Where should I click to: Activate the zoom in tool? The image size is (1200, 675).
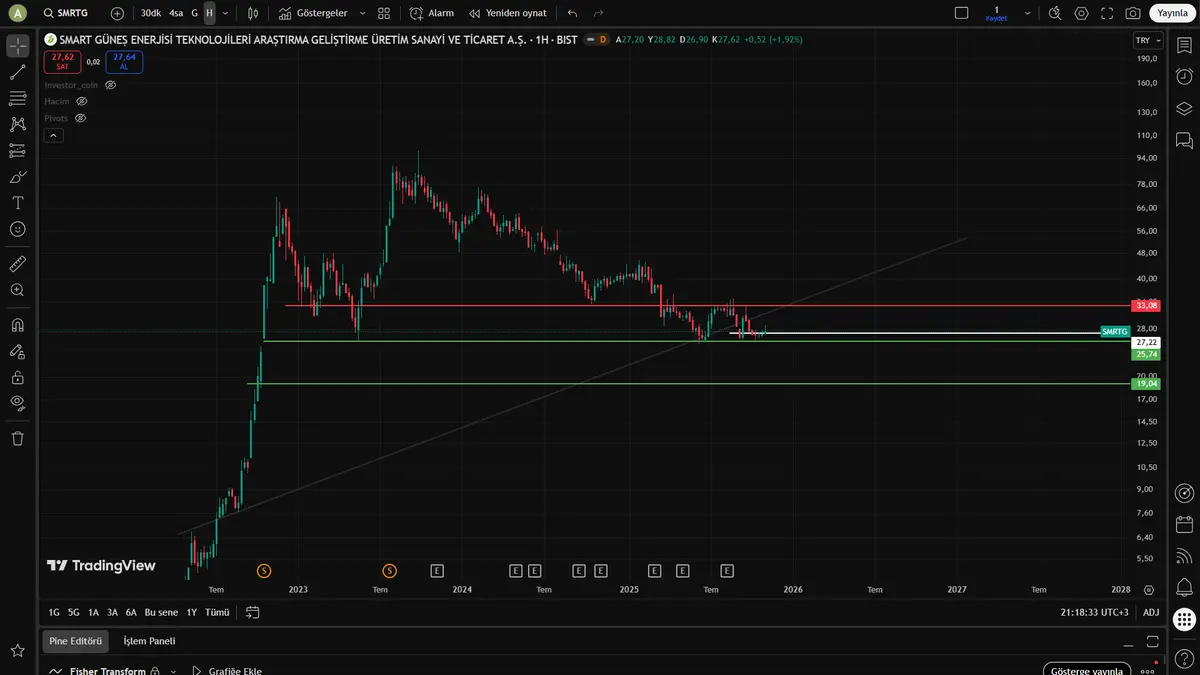[18, 290]
